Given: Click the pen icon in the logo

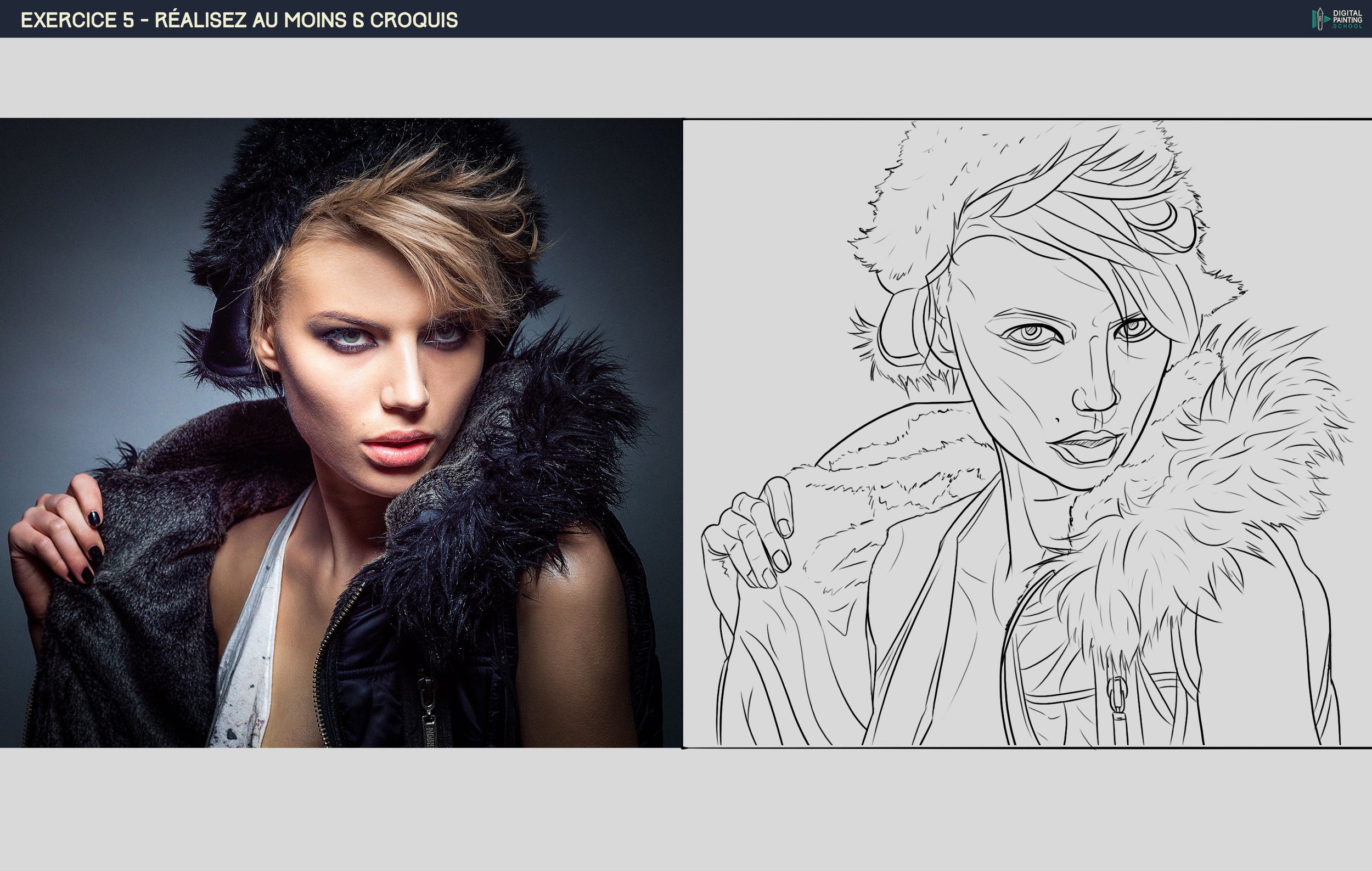Looking at the screenshot, I should 1319,19.
